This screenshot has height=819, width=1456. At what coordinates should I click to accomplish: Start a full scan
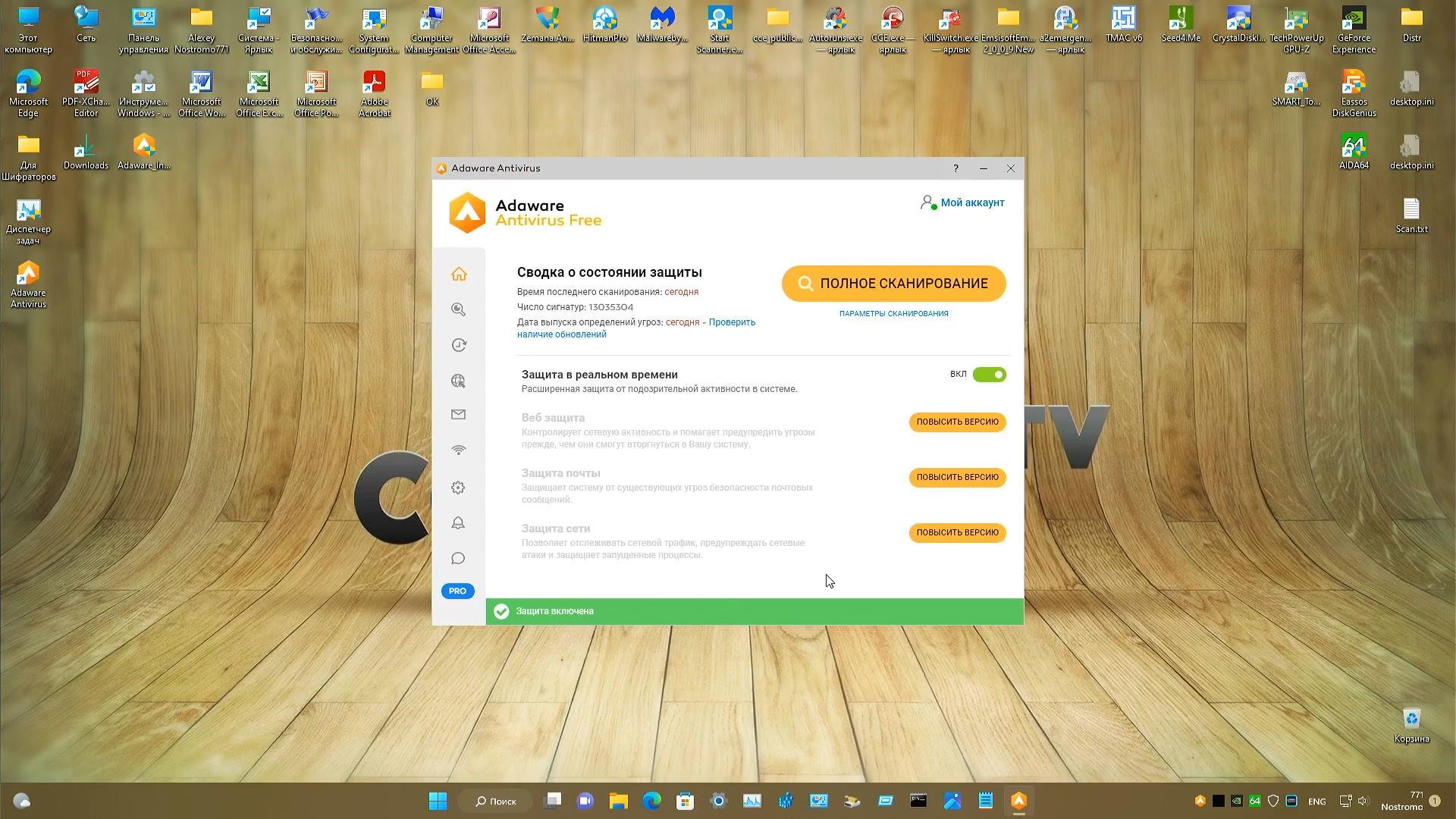(x=893, y=283)
